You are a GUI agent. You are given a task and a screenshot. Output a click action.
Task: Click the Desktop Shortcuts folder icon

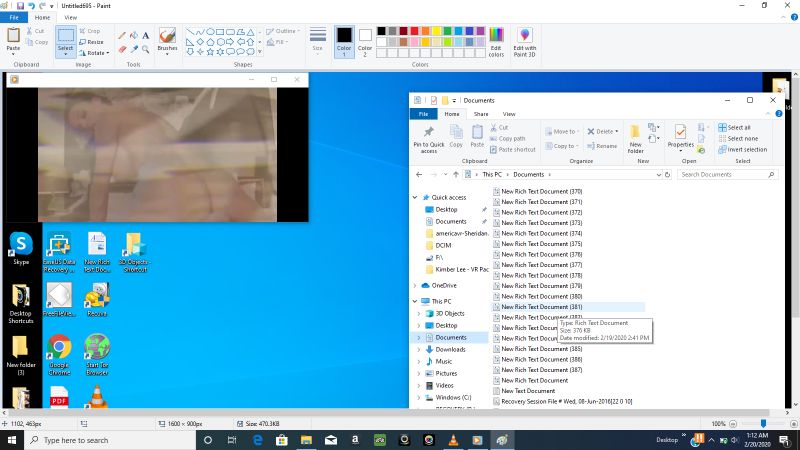coord(21,304)
